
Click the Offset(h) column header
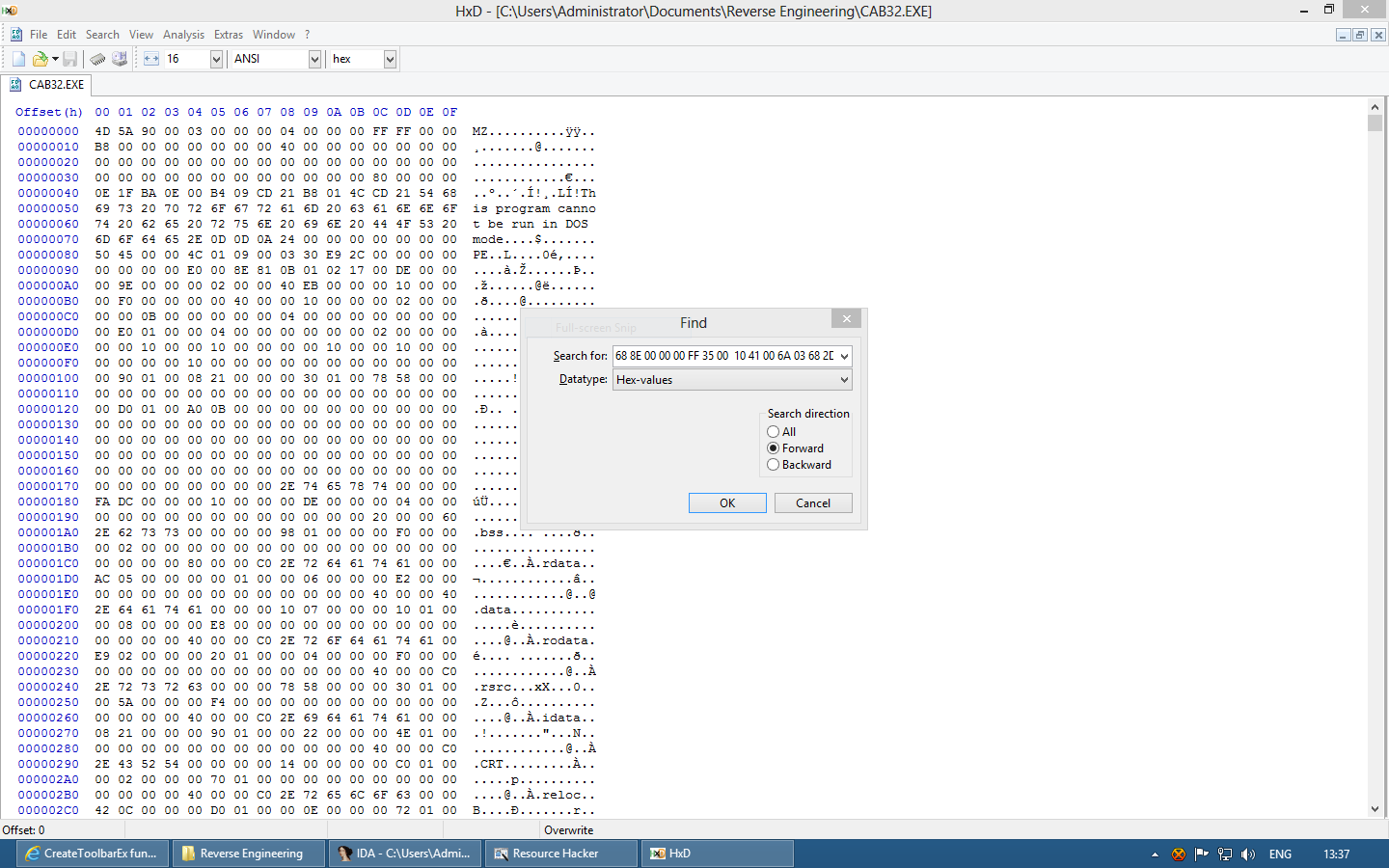point(49,112)
